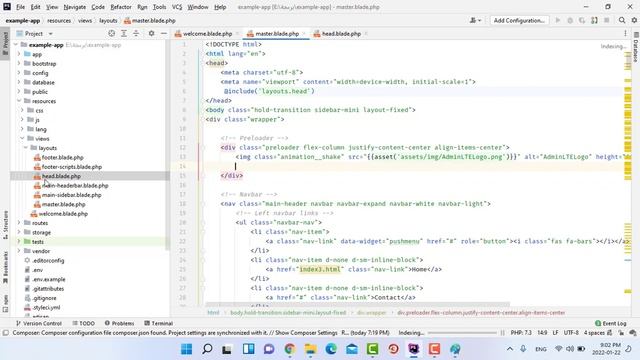Screen dimensions: 640x360
Task: Open the TODO tool window
Action: pos(83,323)
